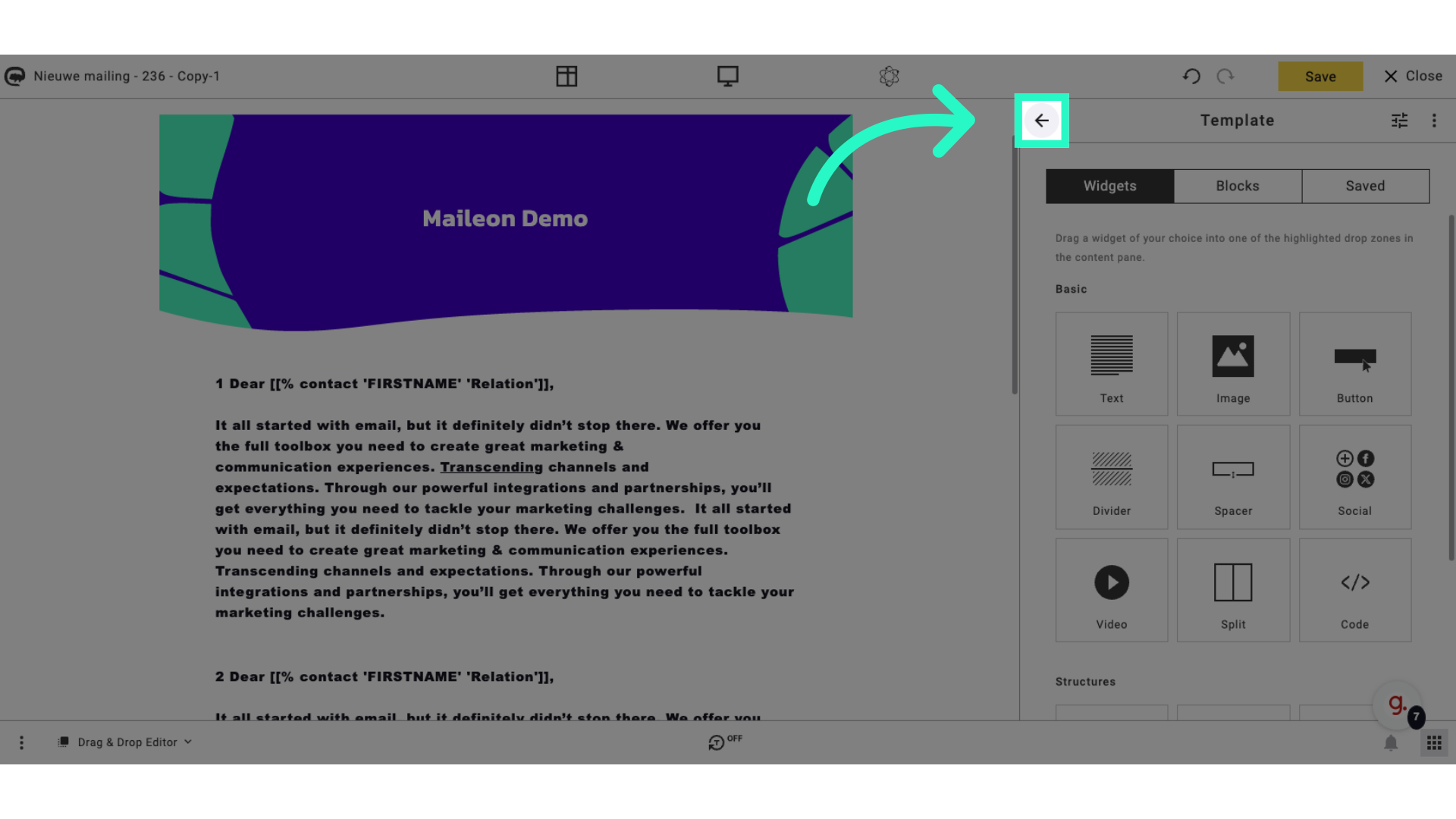Click the '1 Dear' greeting line

(x=384, y=384)
